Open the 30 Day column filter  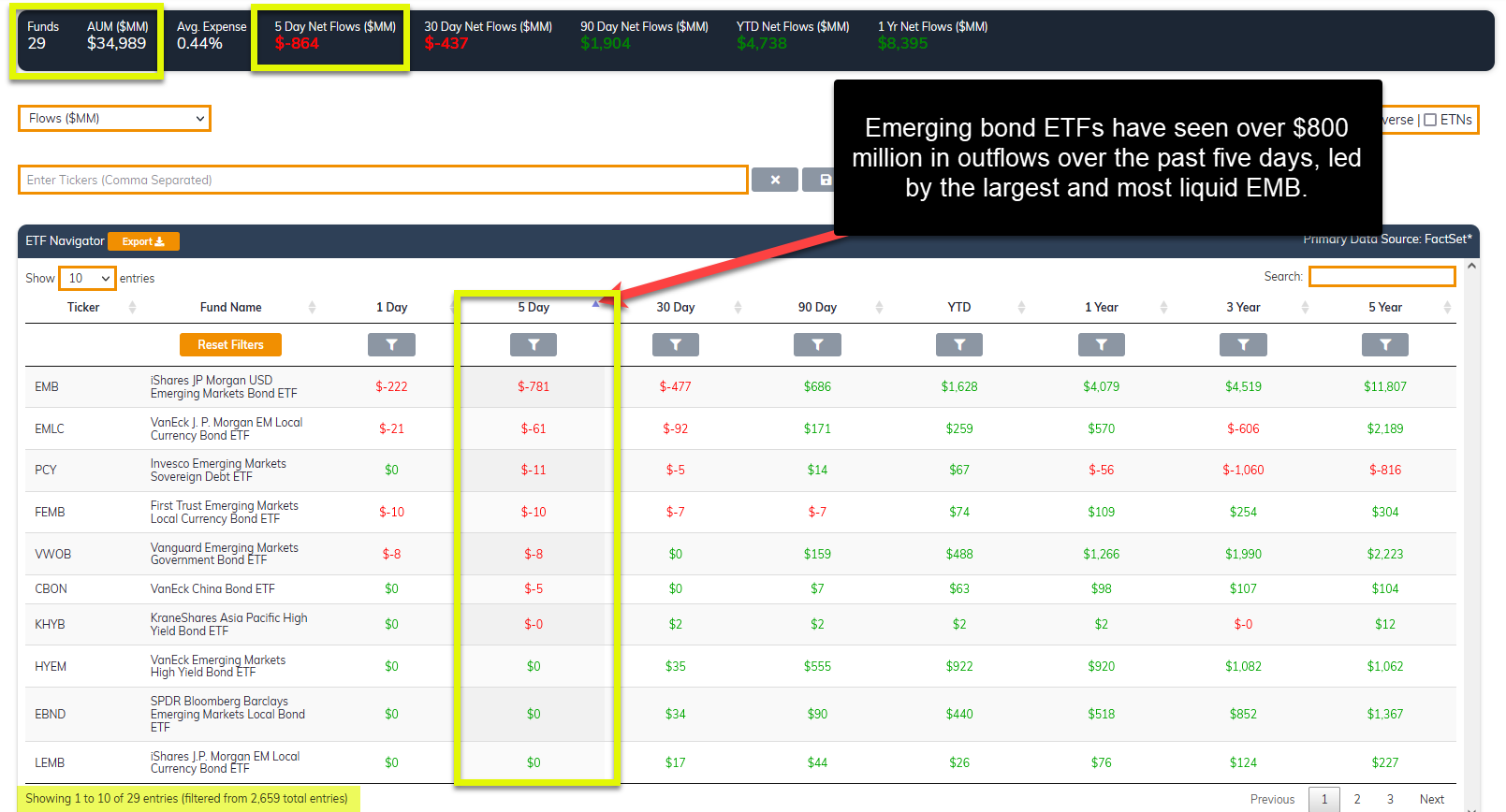pyautogui.click(x=676, y=345)
